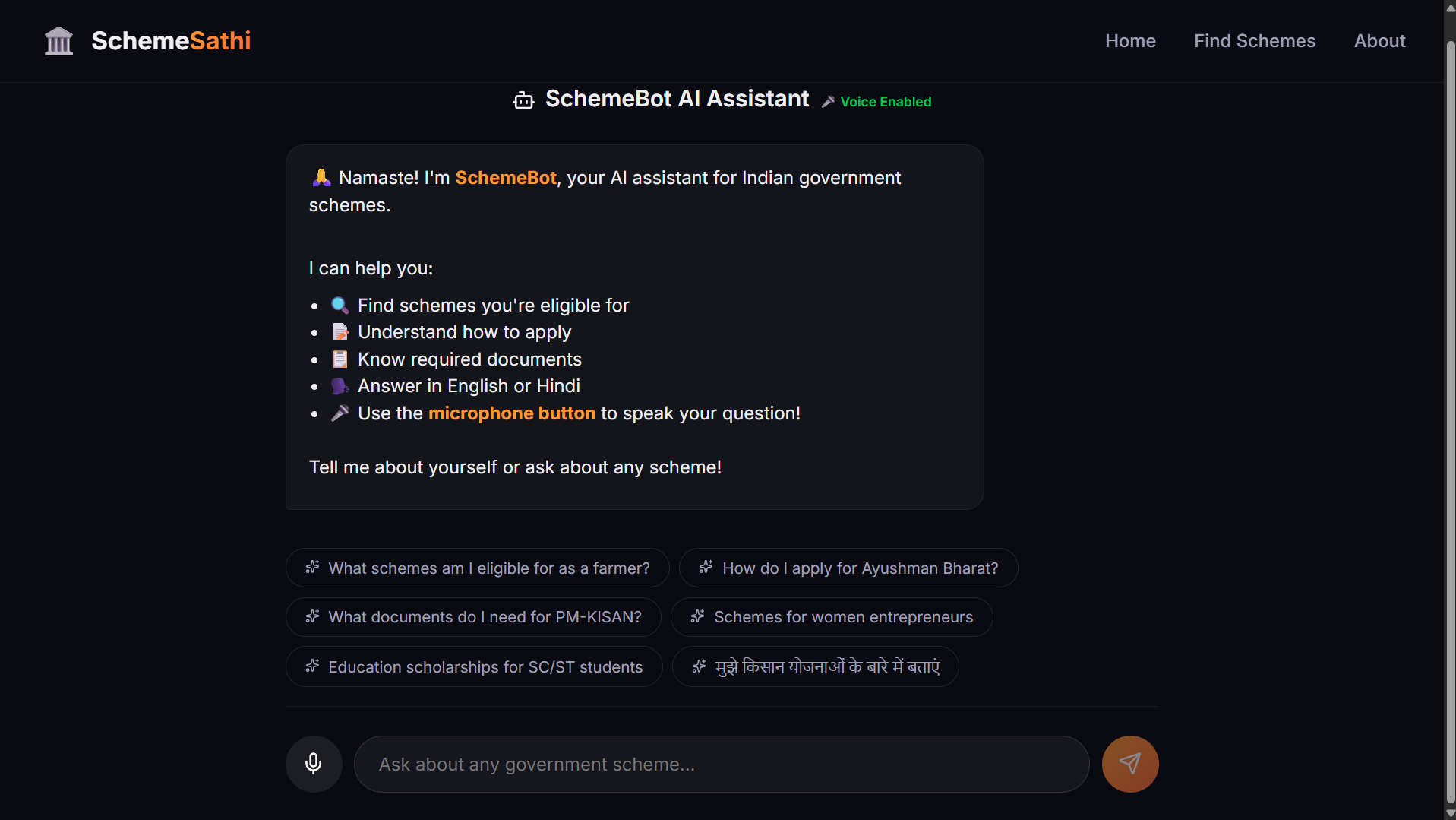Click the sparkle icon on PM-KISAN suggestion

[x=312, y=617]
